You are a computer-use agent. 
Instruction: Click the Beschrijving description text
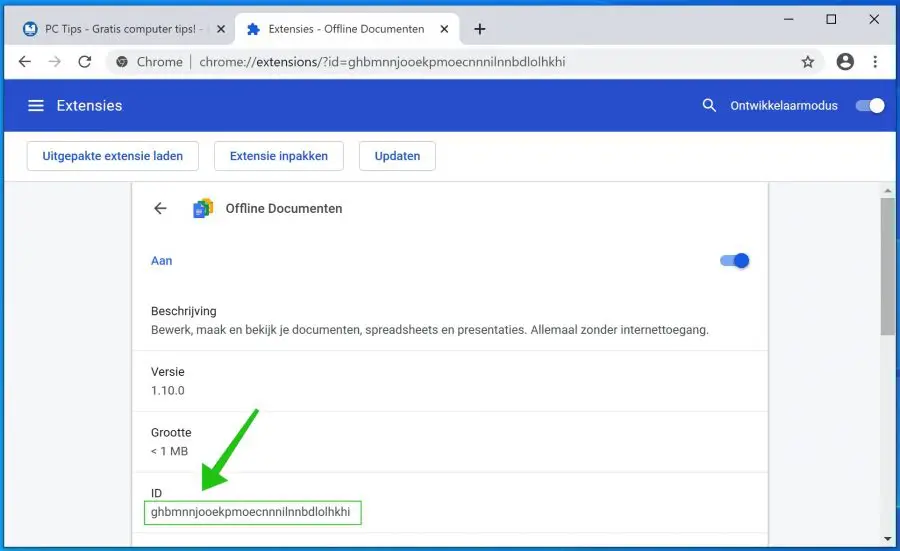pos(429,330)
